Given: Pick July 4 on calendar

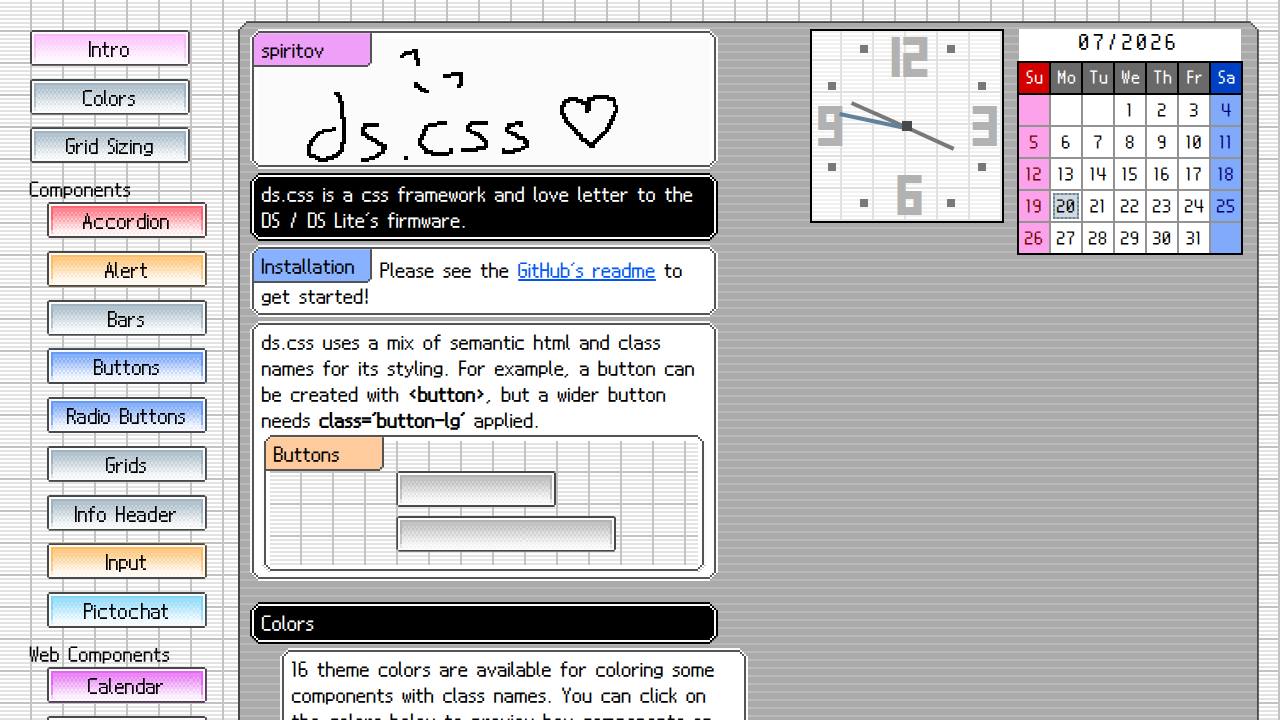Looking at the screenshot, I should pyautogui.click(x=1226, y=110).
